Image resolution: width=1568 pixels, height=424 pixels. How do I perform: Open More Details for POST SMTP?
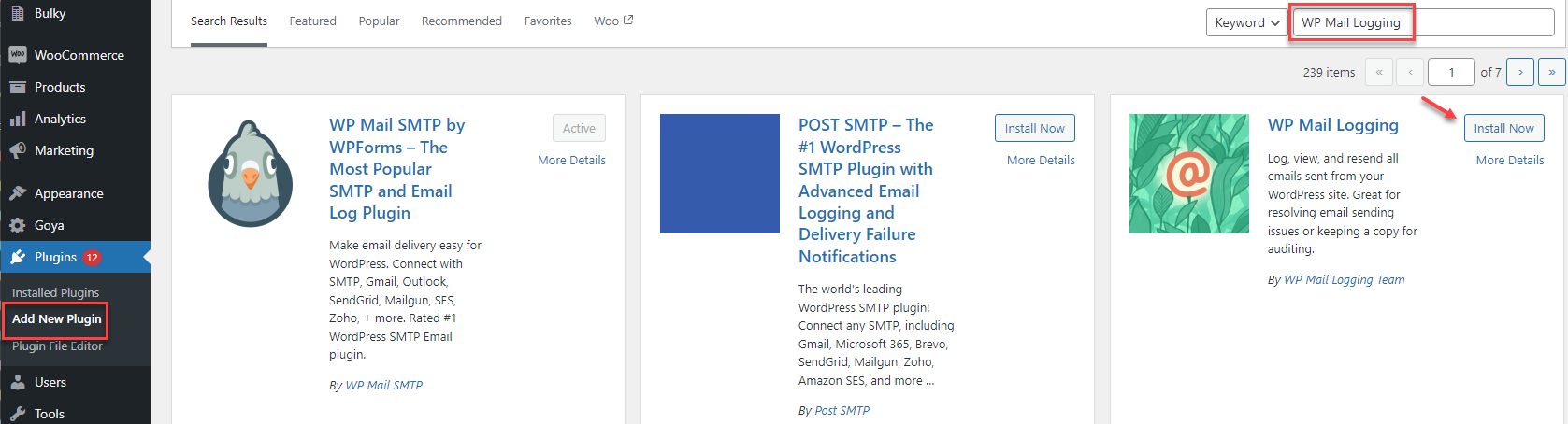coord(1041,161)
